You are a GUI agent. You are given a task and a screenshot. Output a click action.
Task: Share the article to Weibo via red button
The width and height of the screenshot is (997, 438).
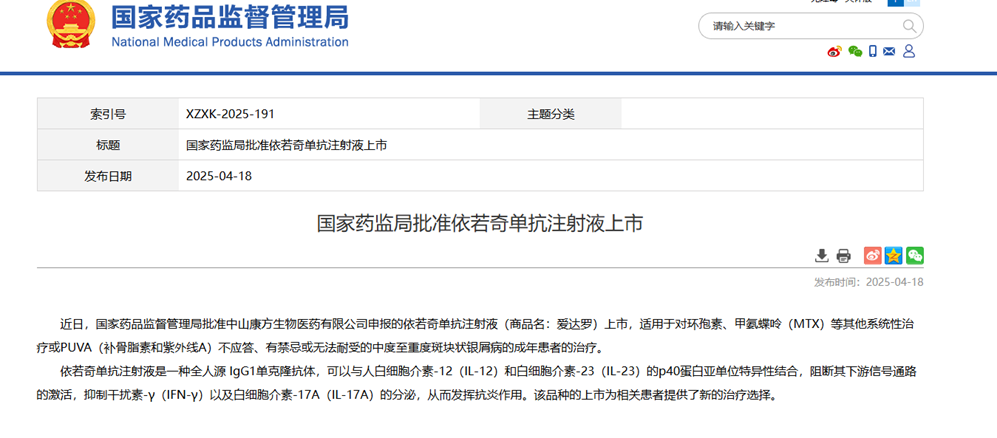coord(872,256)
